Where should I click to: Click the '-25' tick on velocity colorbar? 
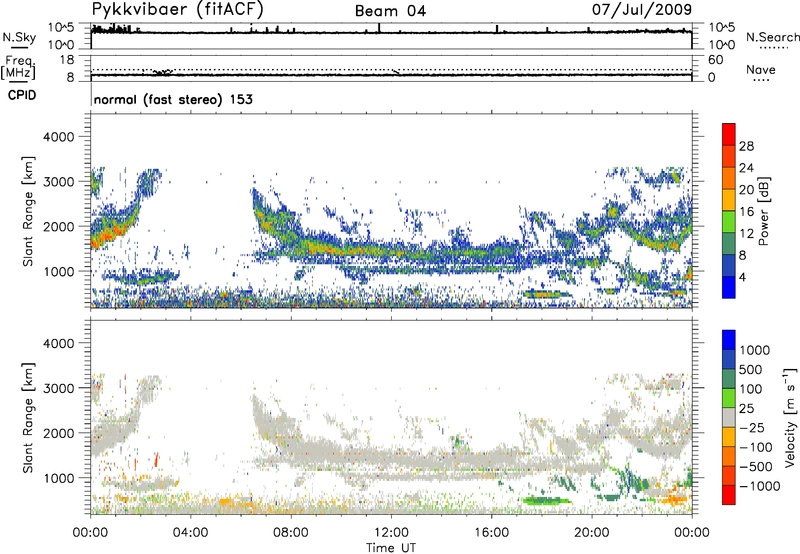[752, 428]
